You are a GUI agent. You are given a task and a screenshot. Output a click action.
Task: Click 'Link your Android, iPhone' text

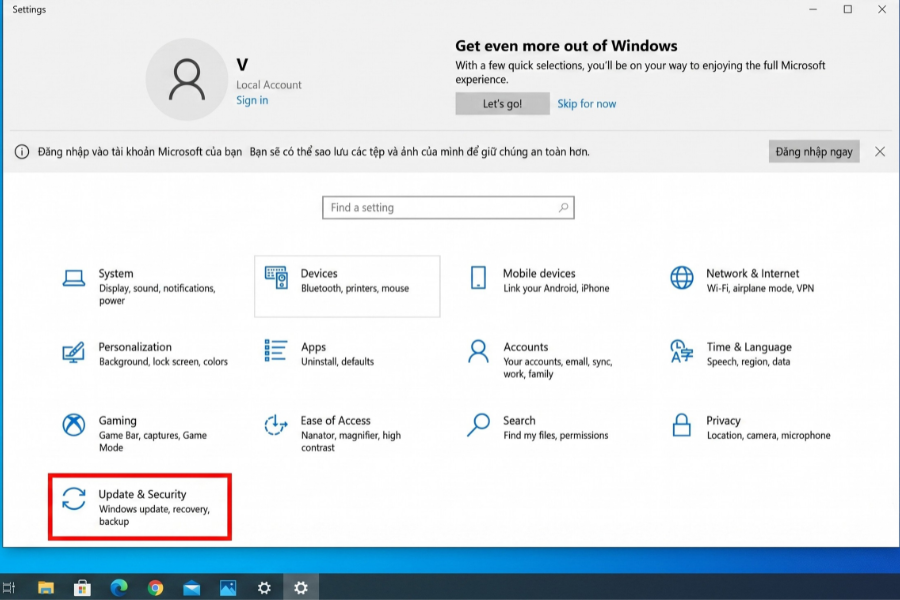556,288
